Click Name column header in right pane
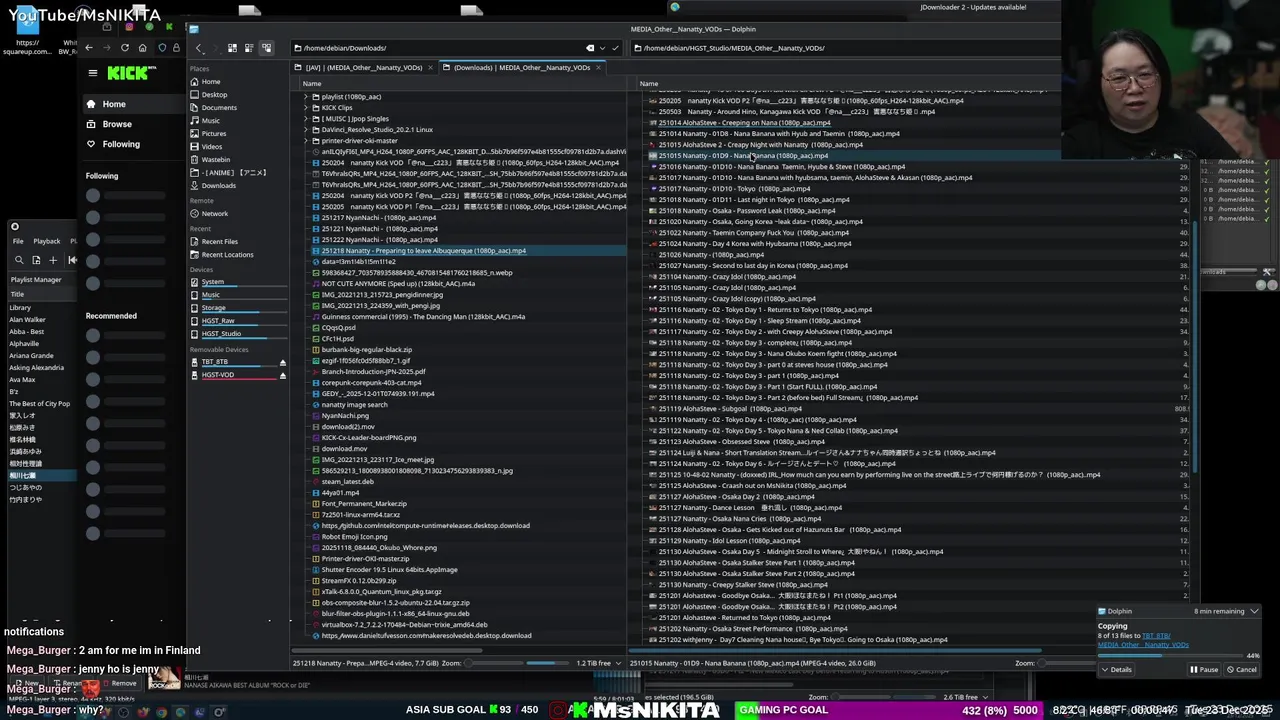The width and height of the screenshot is (1280, 720). click(649, 84)
